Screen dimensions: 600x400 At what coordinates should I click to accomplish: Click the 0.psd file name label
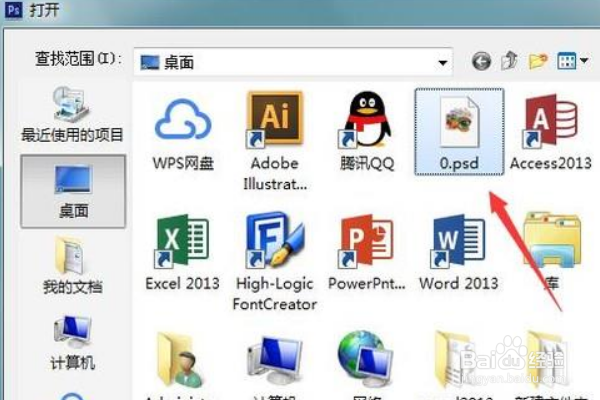click(459, 163)
